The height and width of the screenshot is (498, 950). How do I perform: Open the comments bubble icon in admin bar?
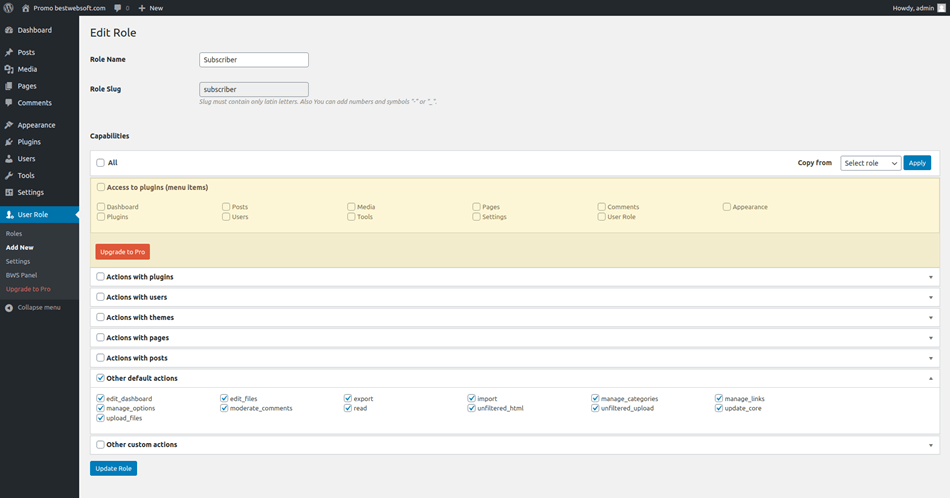click(x=118, y=8)
